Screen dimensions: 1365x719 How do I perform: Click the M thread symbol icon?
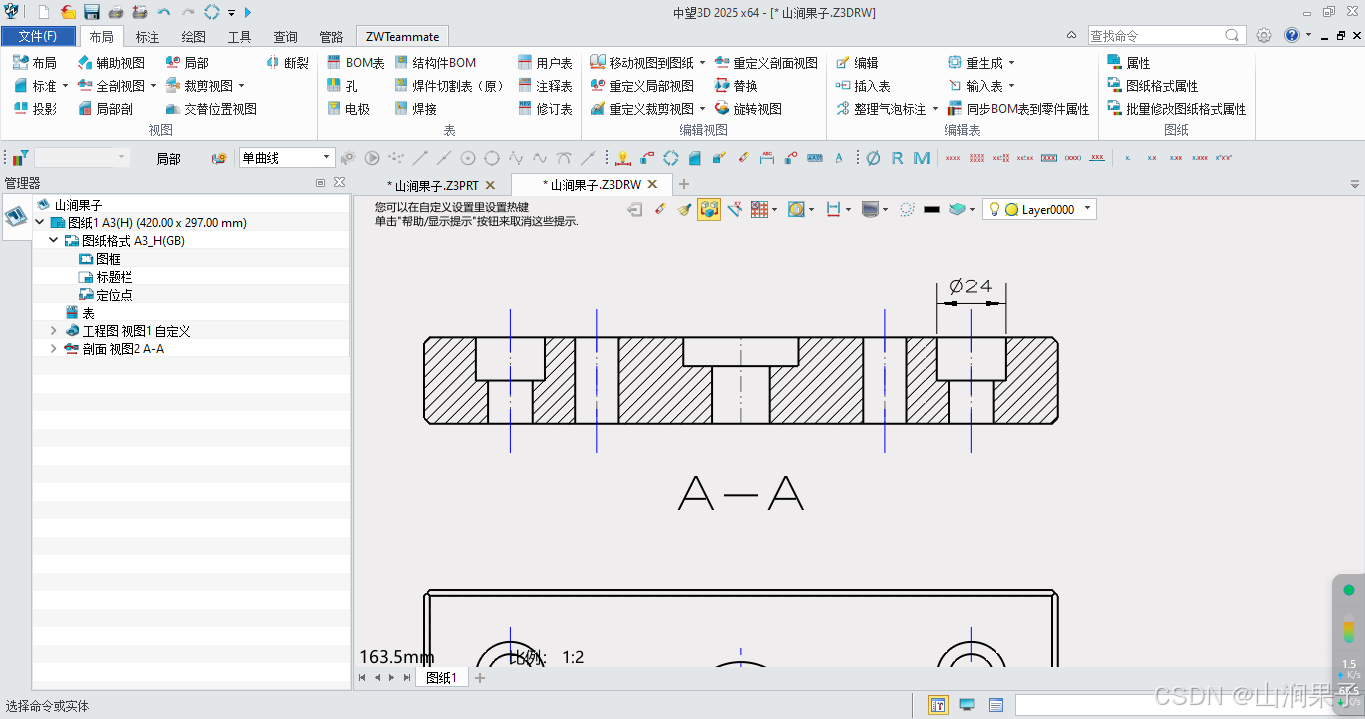(921, 158)
